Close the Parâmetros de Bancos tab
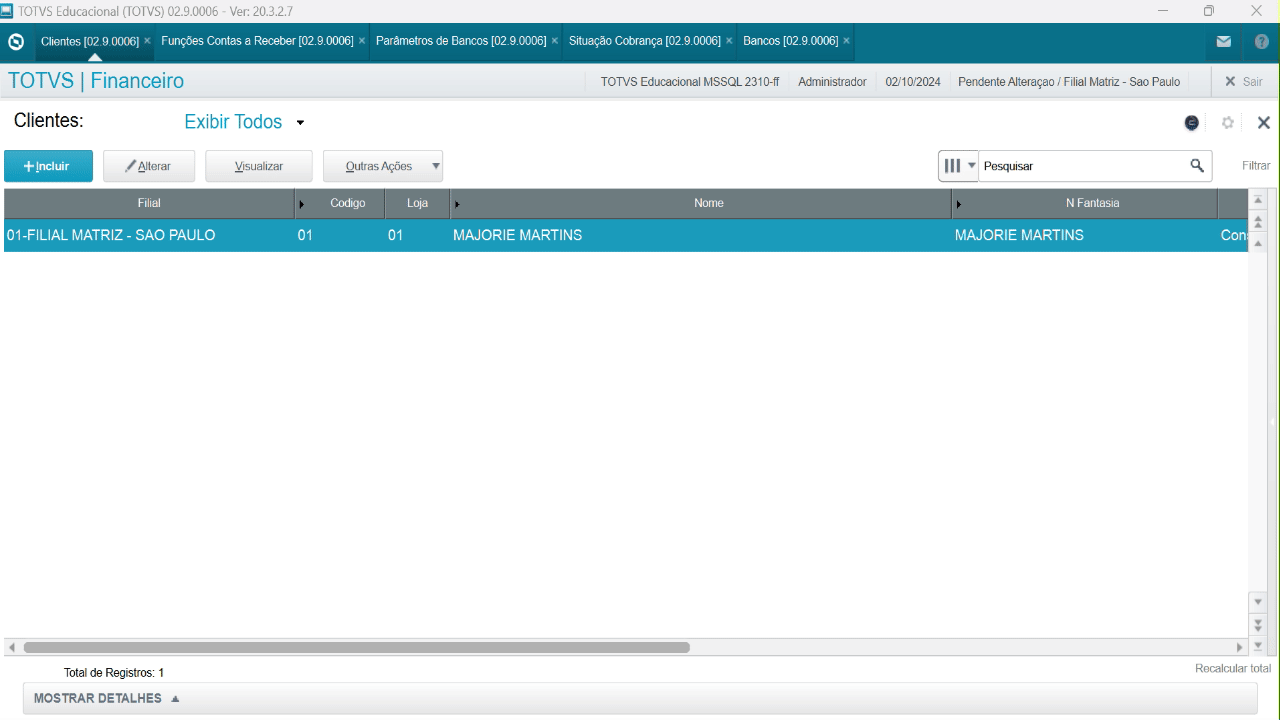 tap(555, 41)
